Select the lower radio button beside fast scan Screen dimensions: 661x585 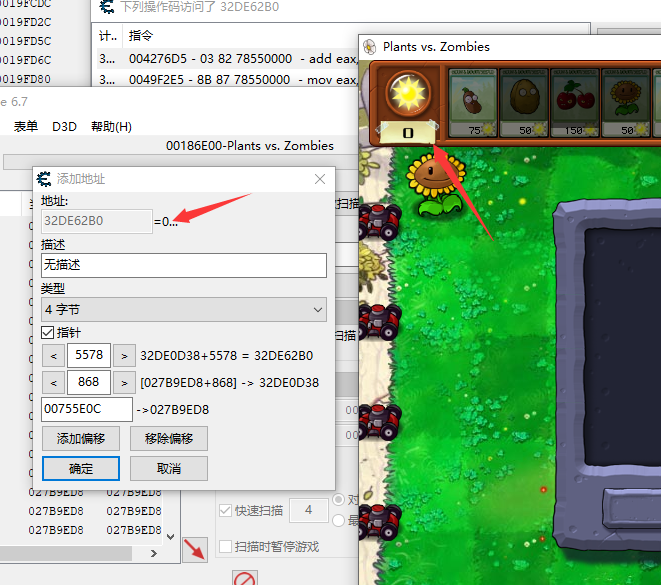click(x=339, y=521)
